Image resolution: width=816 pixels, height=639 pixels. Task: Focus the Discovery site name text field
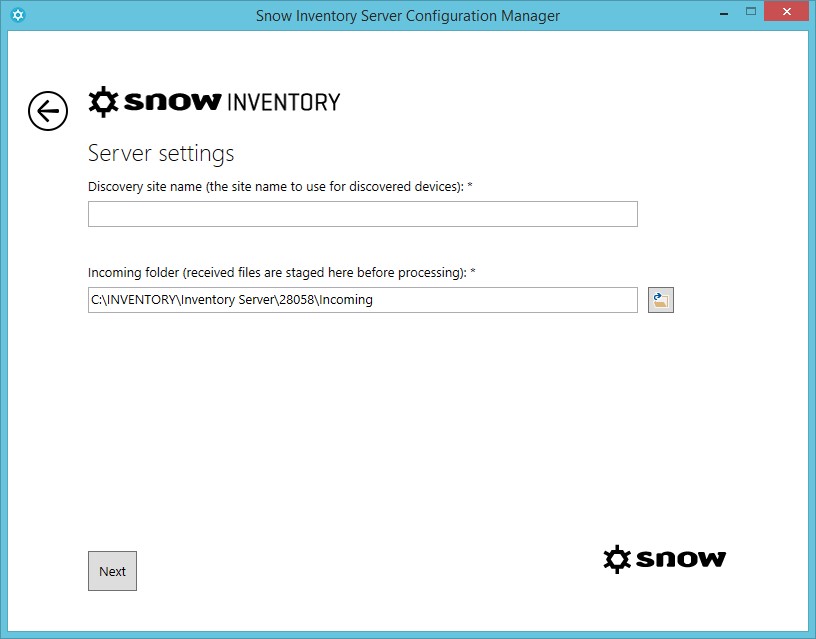point(363,214)
